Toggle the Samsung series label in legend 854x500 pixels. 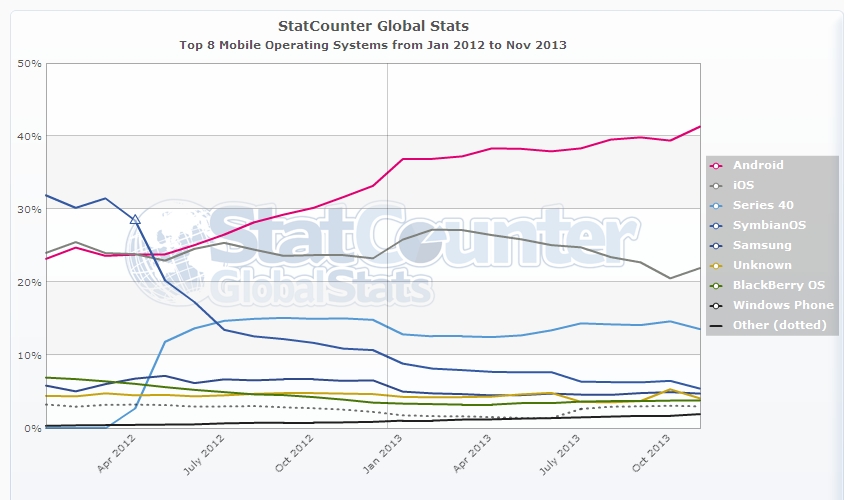click(x=761, y=245)
